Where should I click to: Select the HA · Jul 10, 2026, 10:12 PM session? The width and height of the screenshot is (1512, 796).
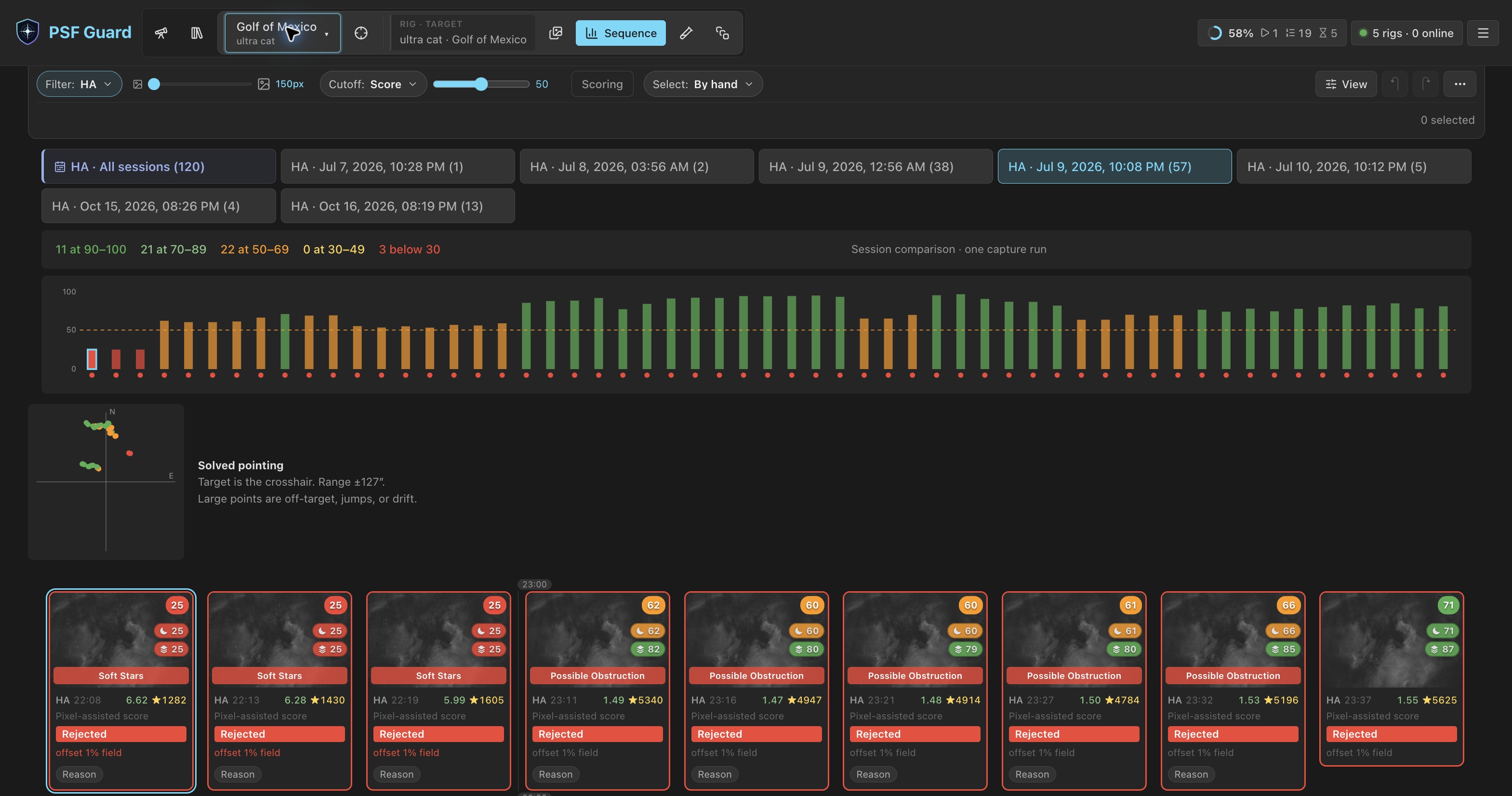(1353, 167)
